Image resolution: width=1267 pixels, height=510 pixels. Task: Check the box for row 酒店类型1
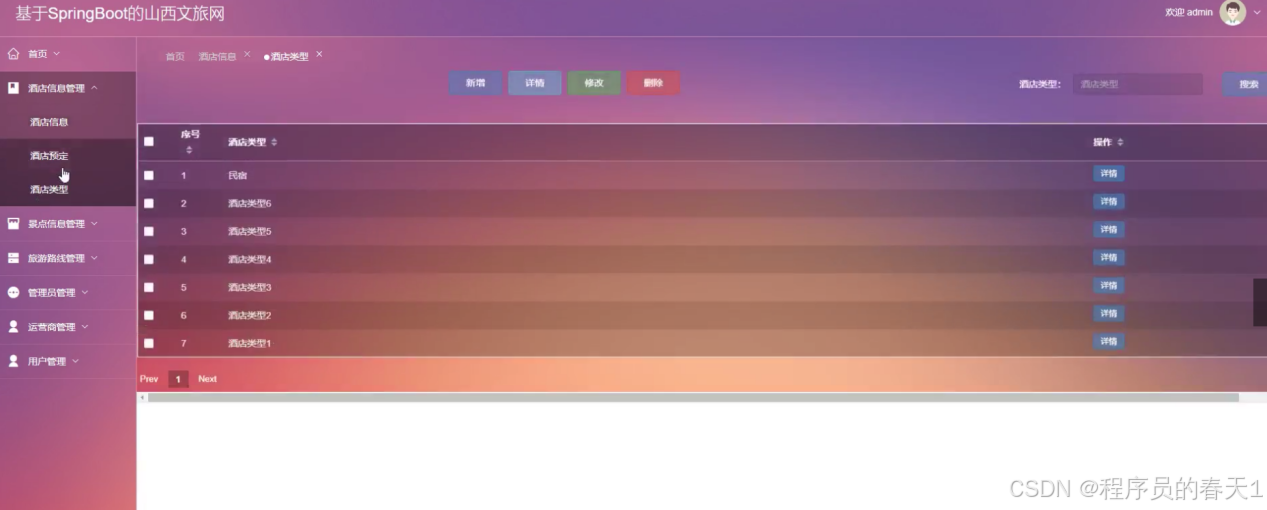coord(149,343)
